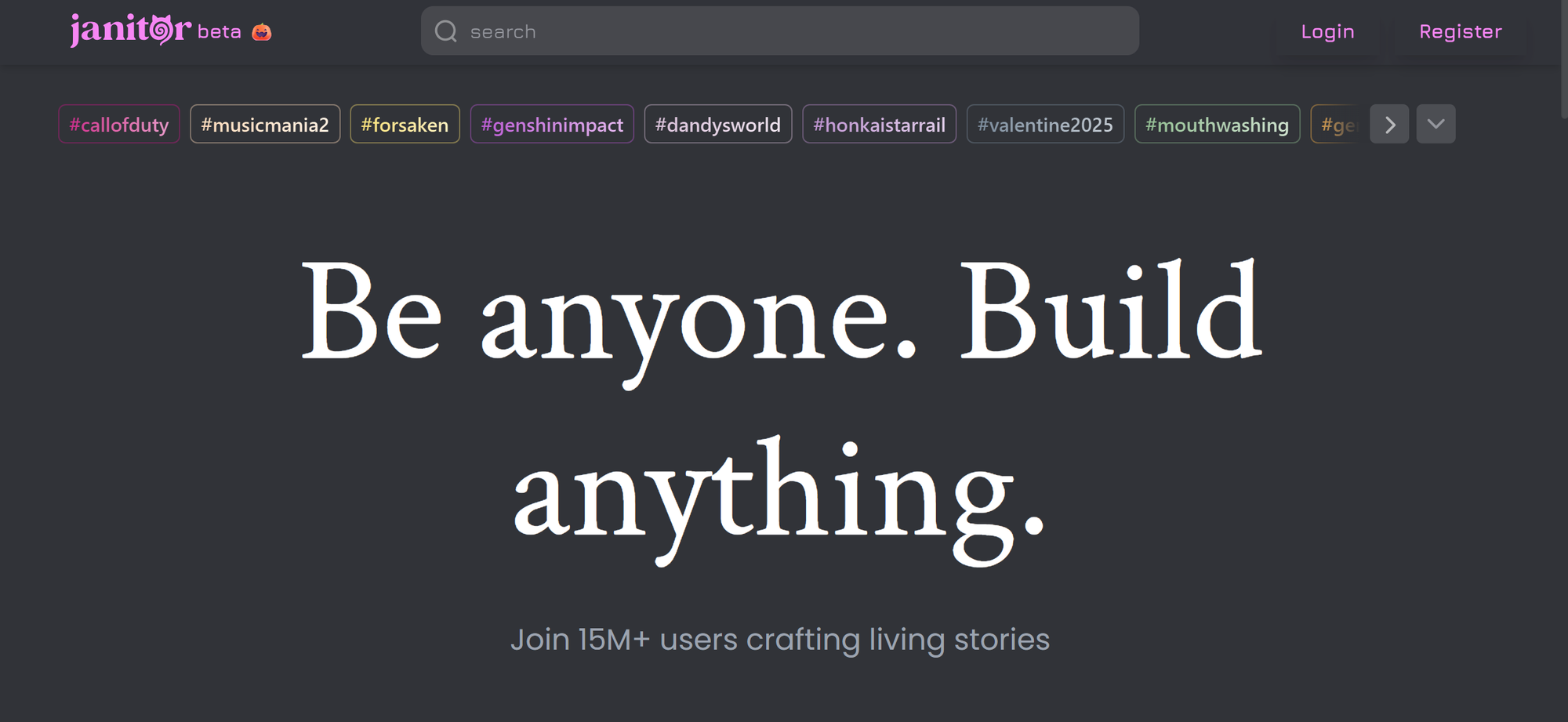
Task: Choose the #genshinimpact tag
Action: click(552, 125)
